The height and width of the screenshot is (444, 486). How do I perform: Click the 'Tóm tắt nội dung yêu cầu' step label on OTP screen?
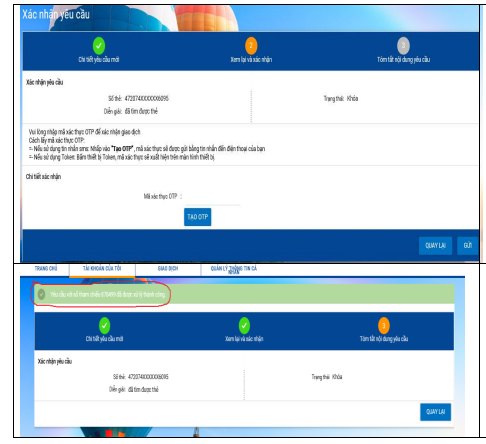click(x=403, y=60)
